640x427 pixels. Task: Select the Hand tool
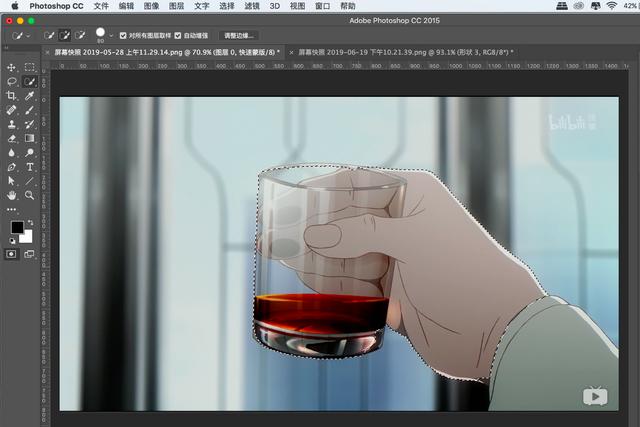11,195
